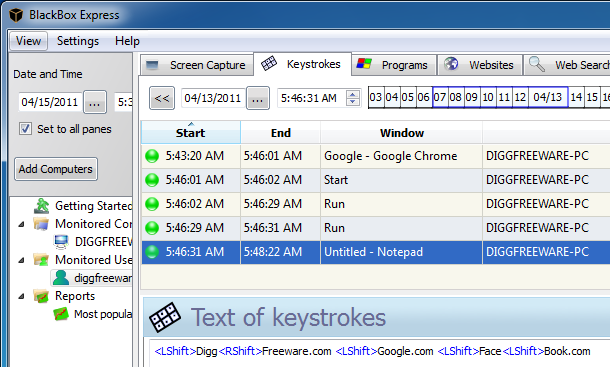The height and width of the screenshot is (367, 610).
Task: Click green status dot of 5:43:20 AM row
Action: click(152, 156)
